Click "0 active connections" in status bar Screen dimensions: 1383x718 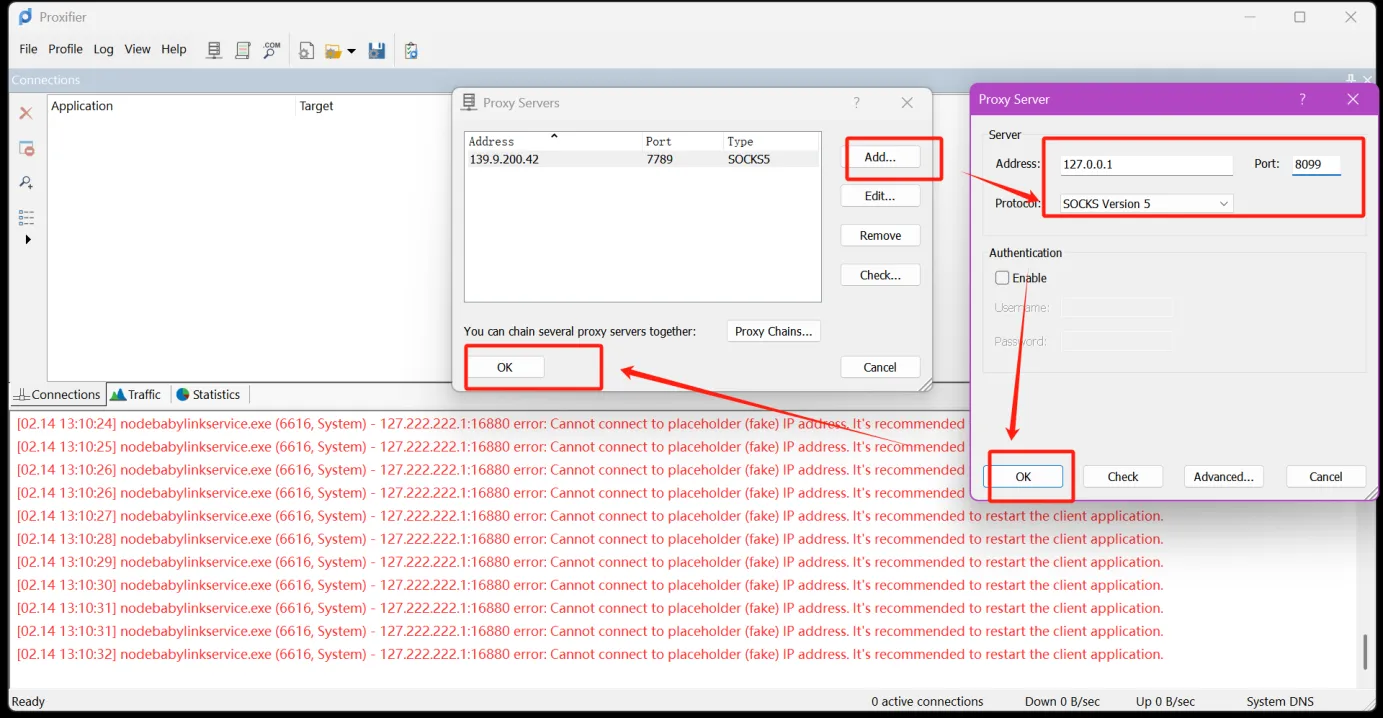click(x=927, y=702)
